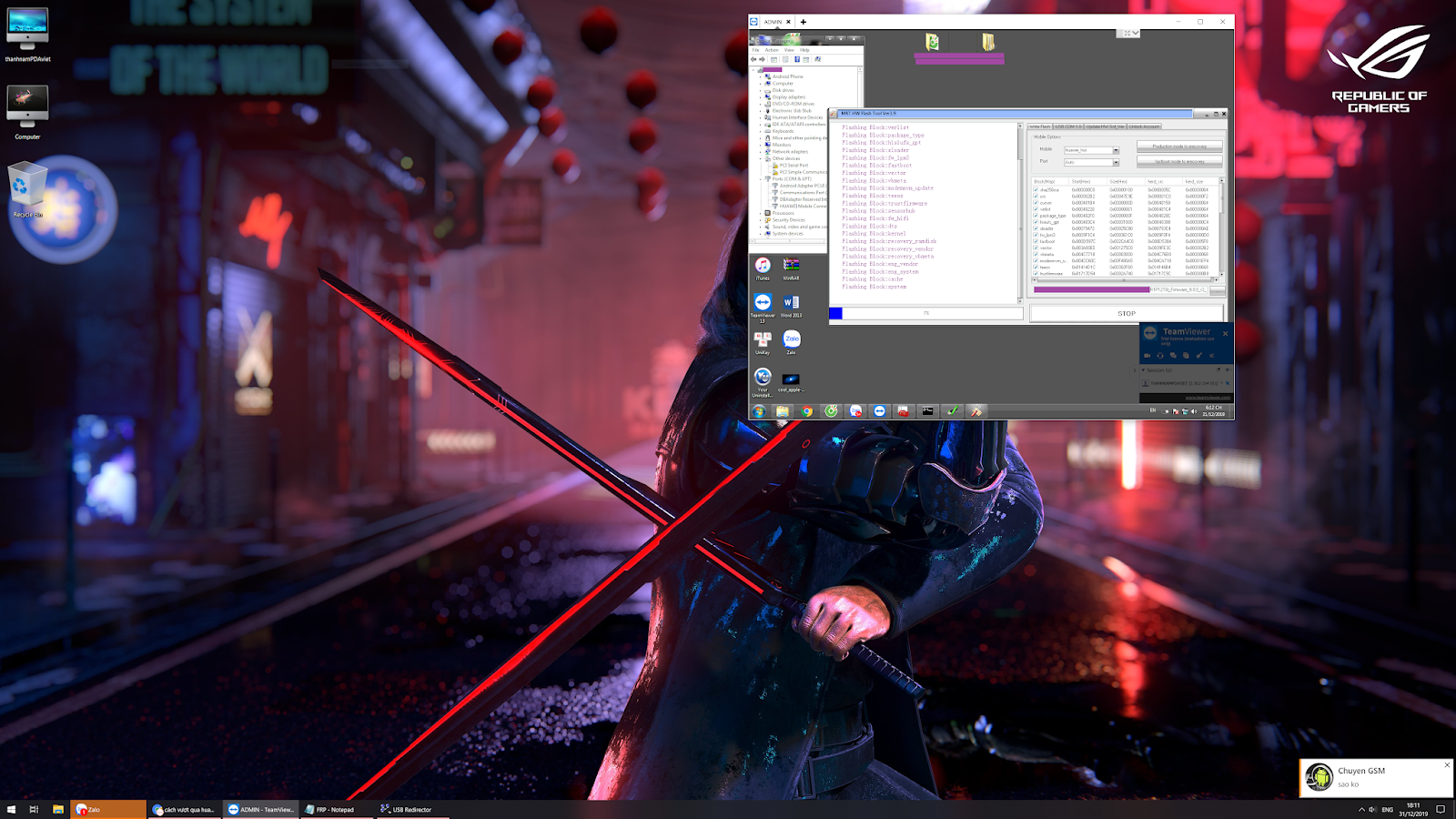Click Back arrow in Device Manager toolbar
1456x819 pixels.
tap(753, 59)
